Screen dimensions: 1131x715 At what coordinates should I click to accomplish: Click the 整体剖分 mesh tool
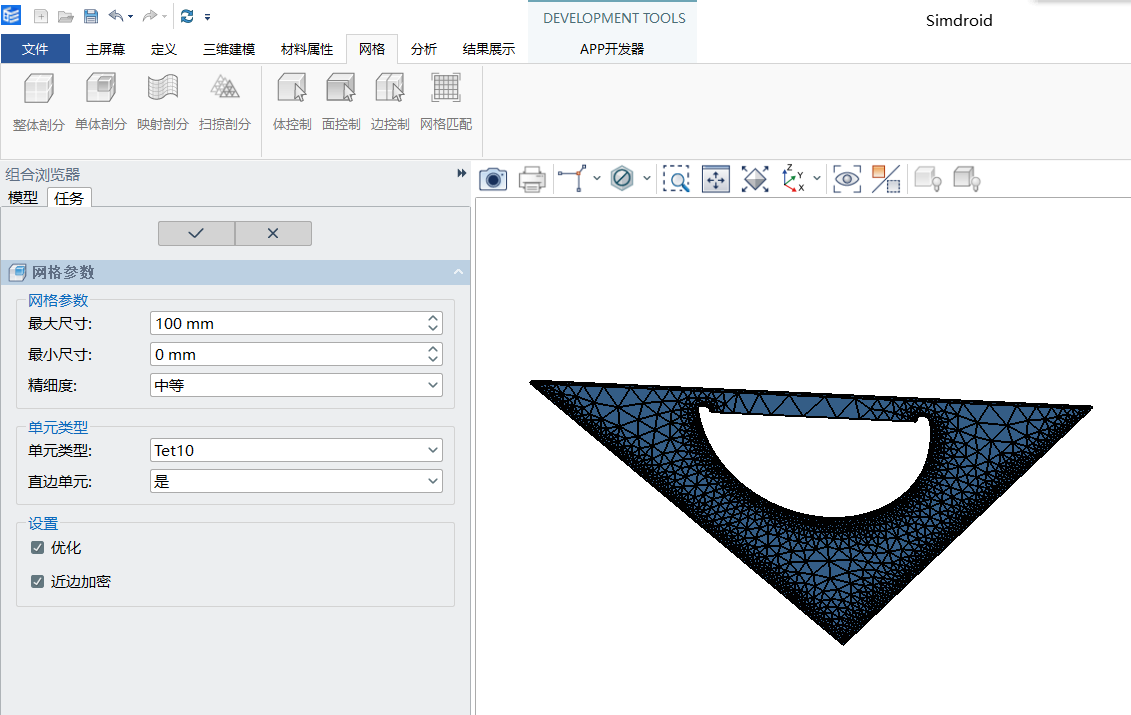(x=39, y=102)
